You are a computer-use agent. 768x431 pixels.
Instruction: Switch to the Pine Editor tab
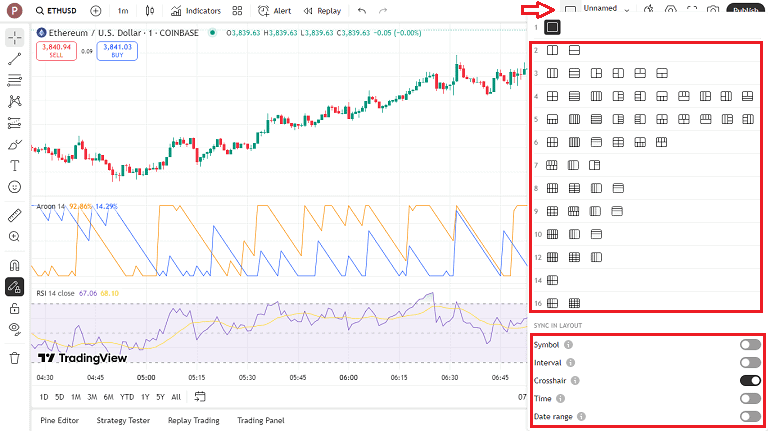(x=59, y=420)
